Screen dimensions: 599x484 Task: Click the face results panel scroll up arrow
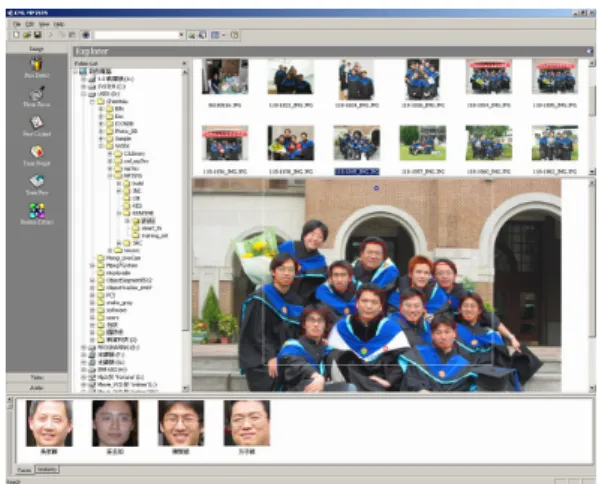pyautogui.click(x=10, y=400)
